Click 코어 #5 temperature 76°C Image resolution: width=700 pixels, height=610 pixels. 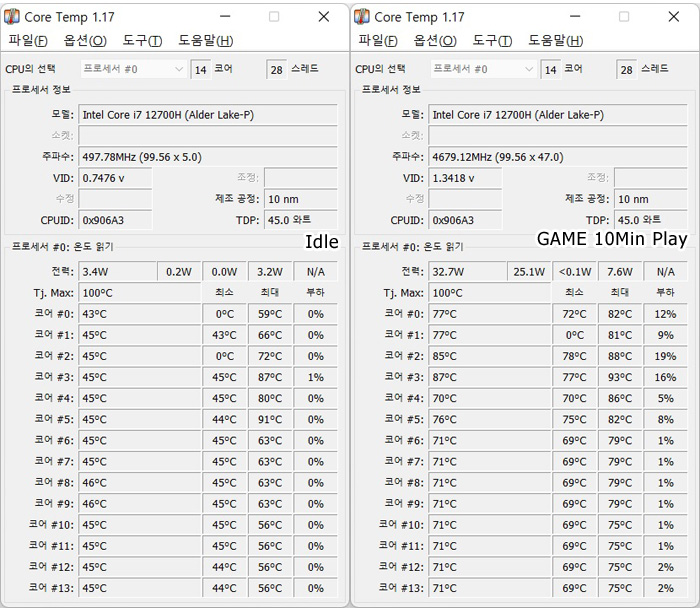[x=490, y=419]
